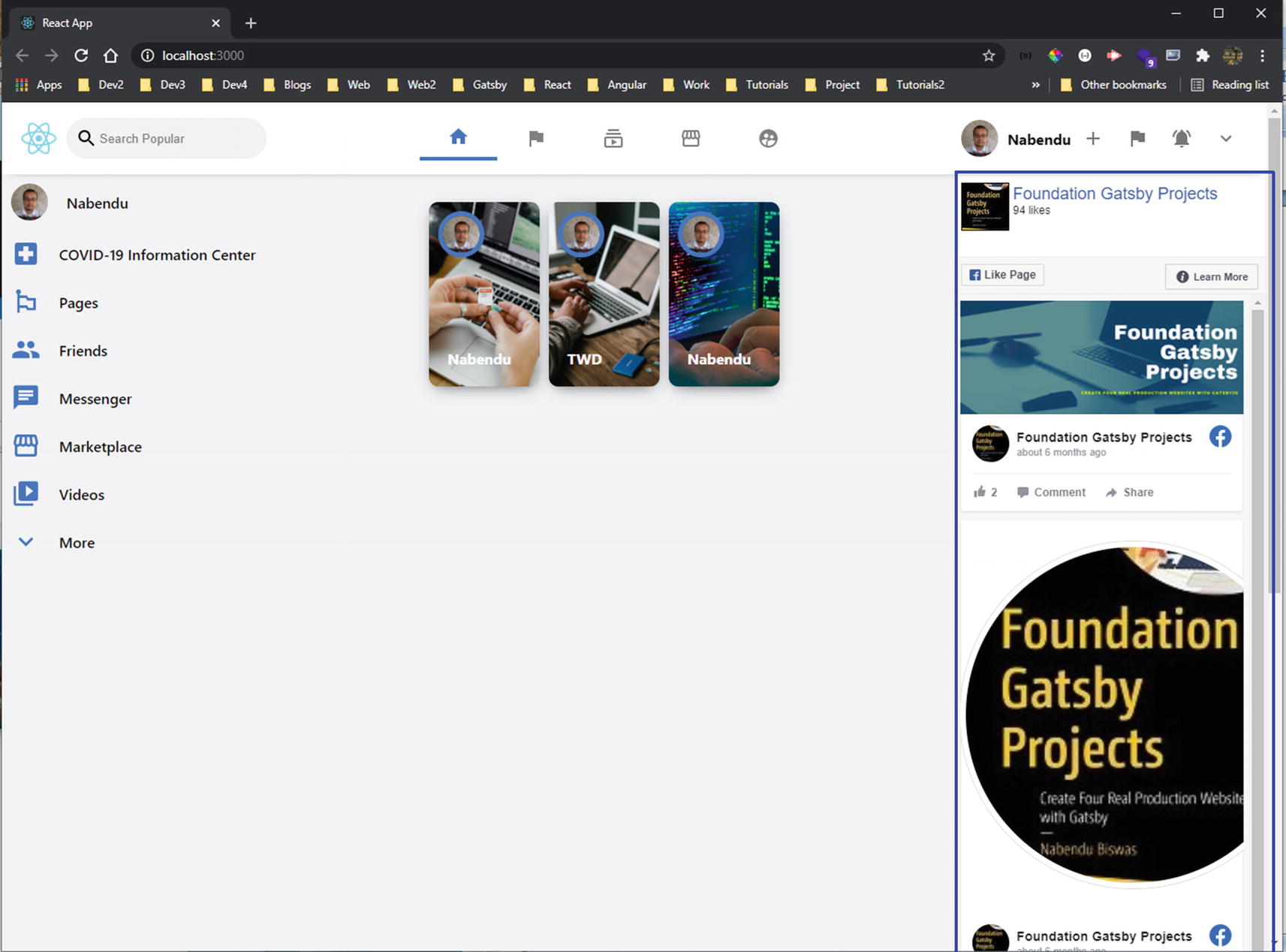Open the subscriptions video icon in header
The height and width of the screenshot is (952, 1286).
[x=613, y=139]
